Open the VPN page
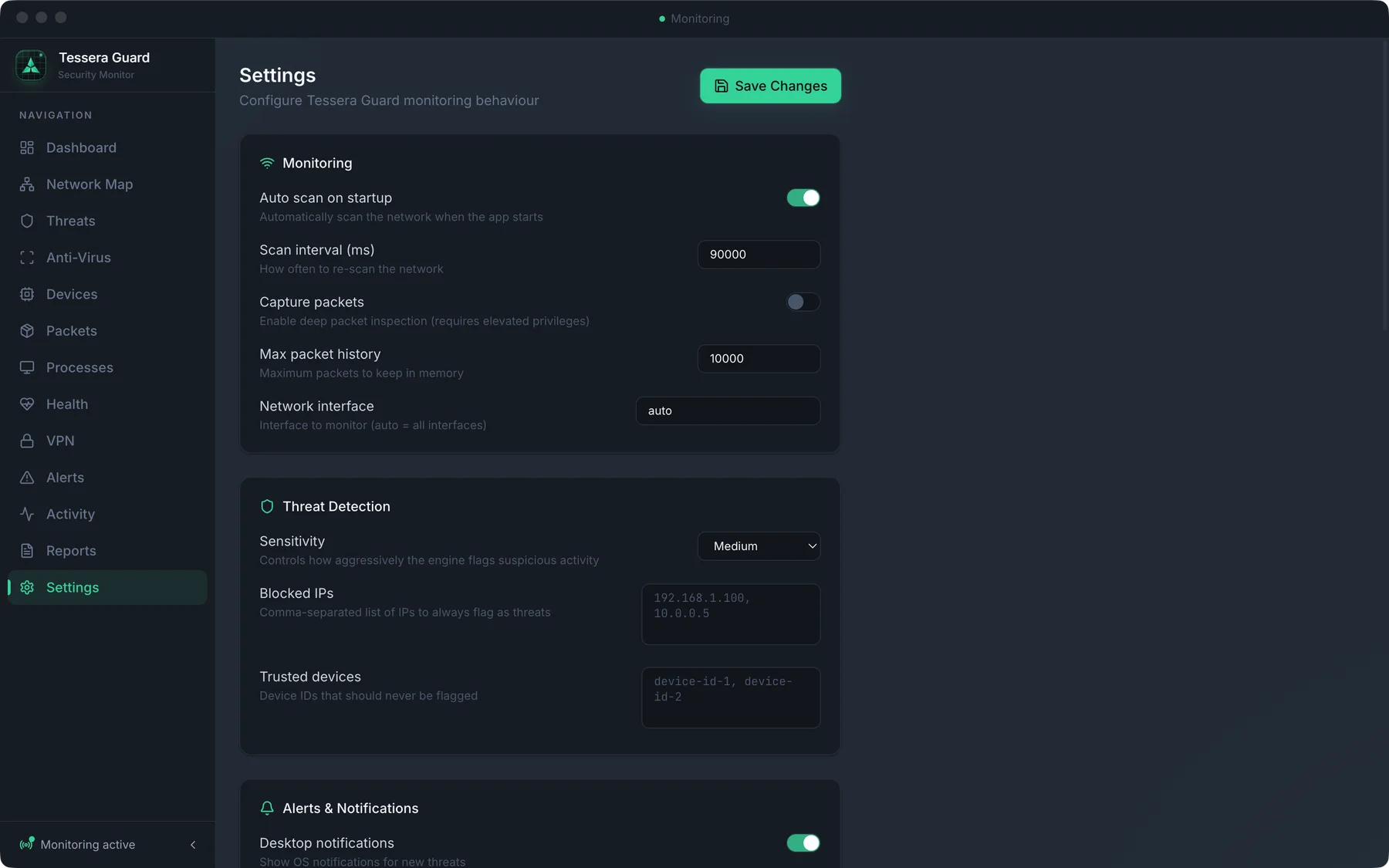1389x868 pixels. (107, 441)
